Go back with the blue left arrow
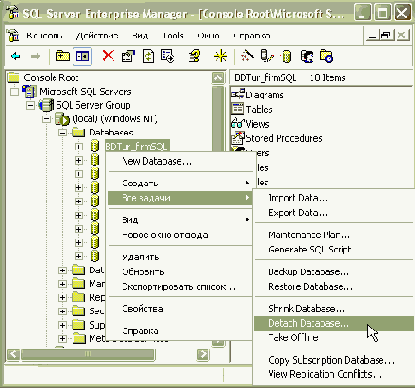 tap(15, 56)
